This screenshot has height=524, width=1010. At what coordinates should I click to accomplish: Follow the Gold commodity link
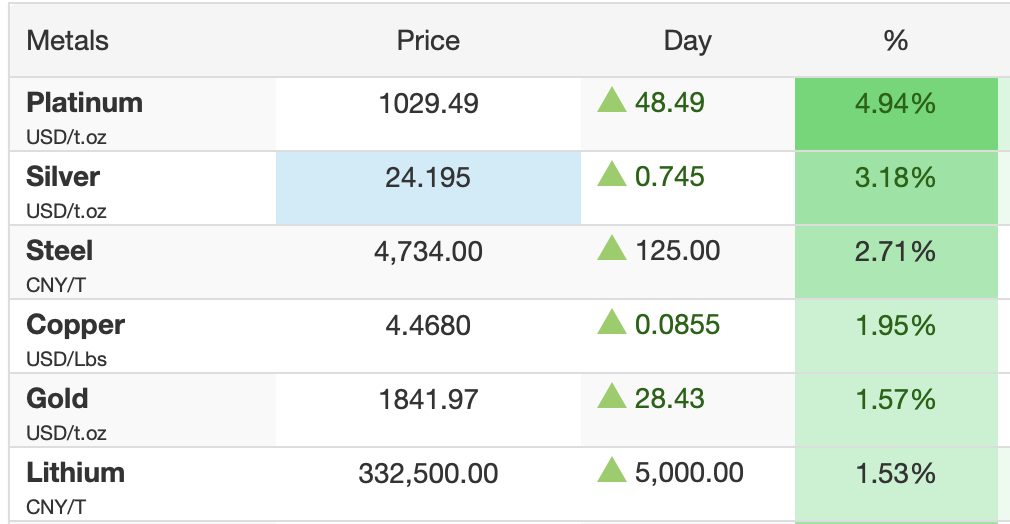pyautogui.click(x=57, y=399)
